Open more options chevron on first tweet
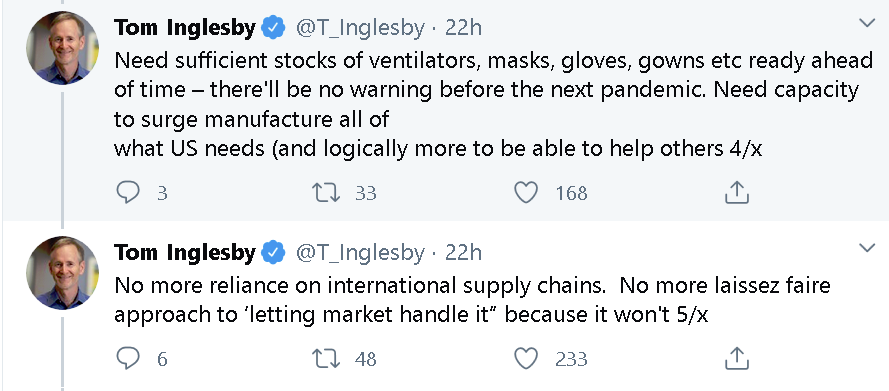 tap(867, 23)
